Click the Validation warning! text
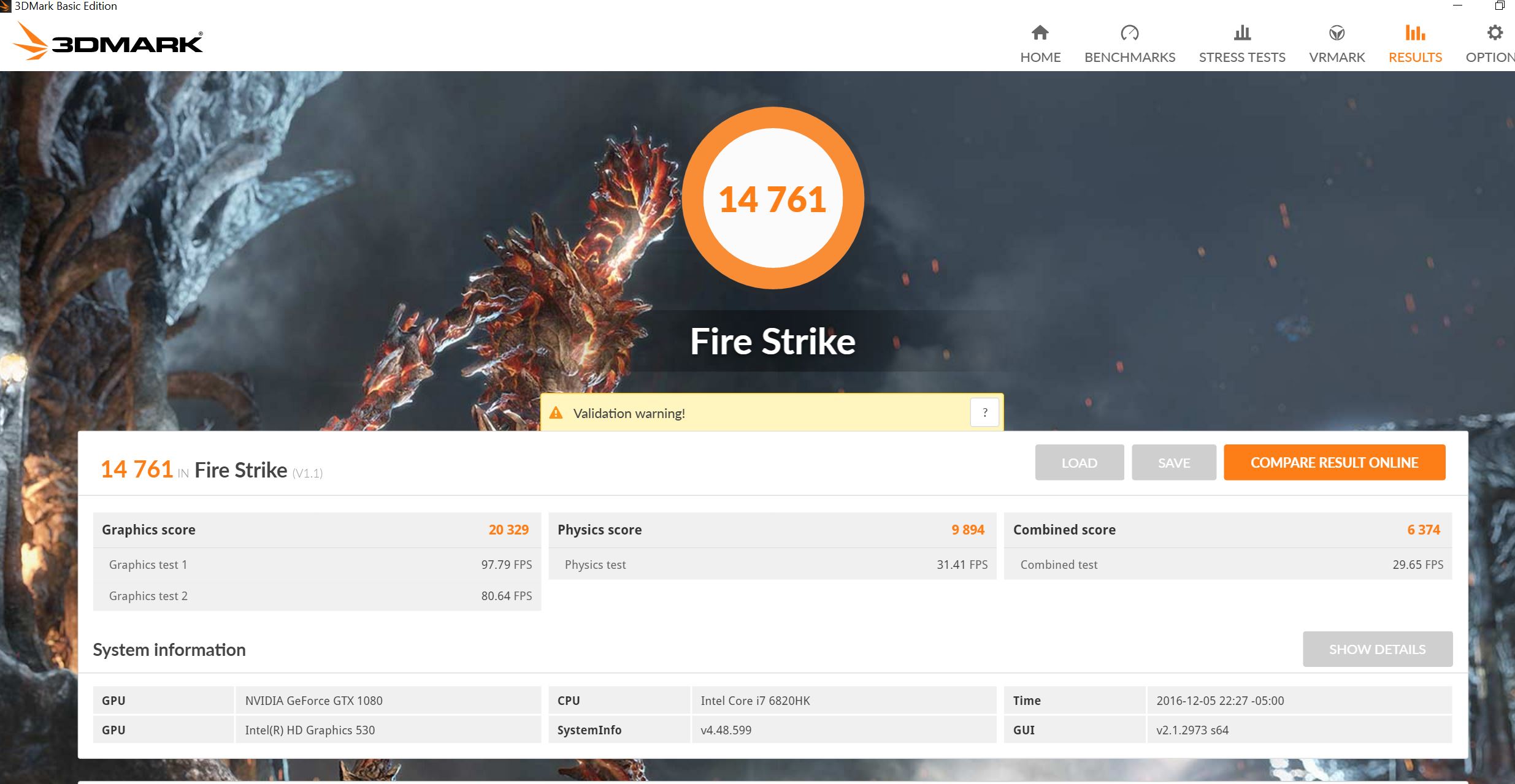1515x784 pixels. (629, 413)
